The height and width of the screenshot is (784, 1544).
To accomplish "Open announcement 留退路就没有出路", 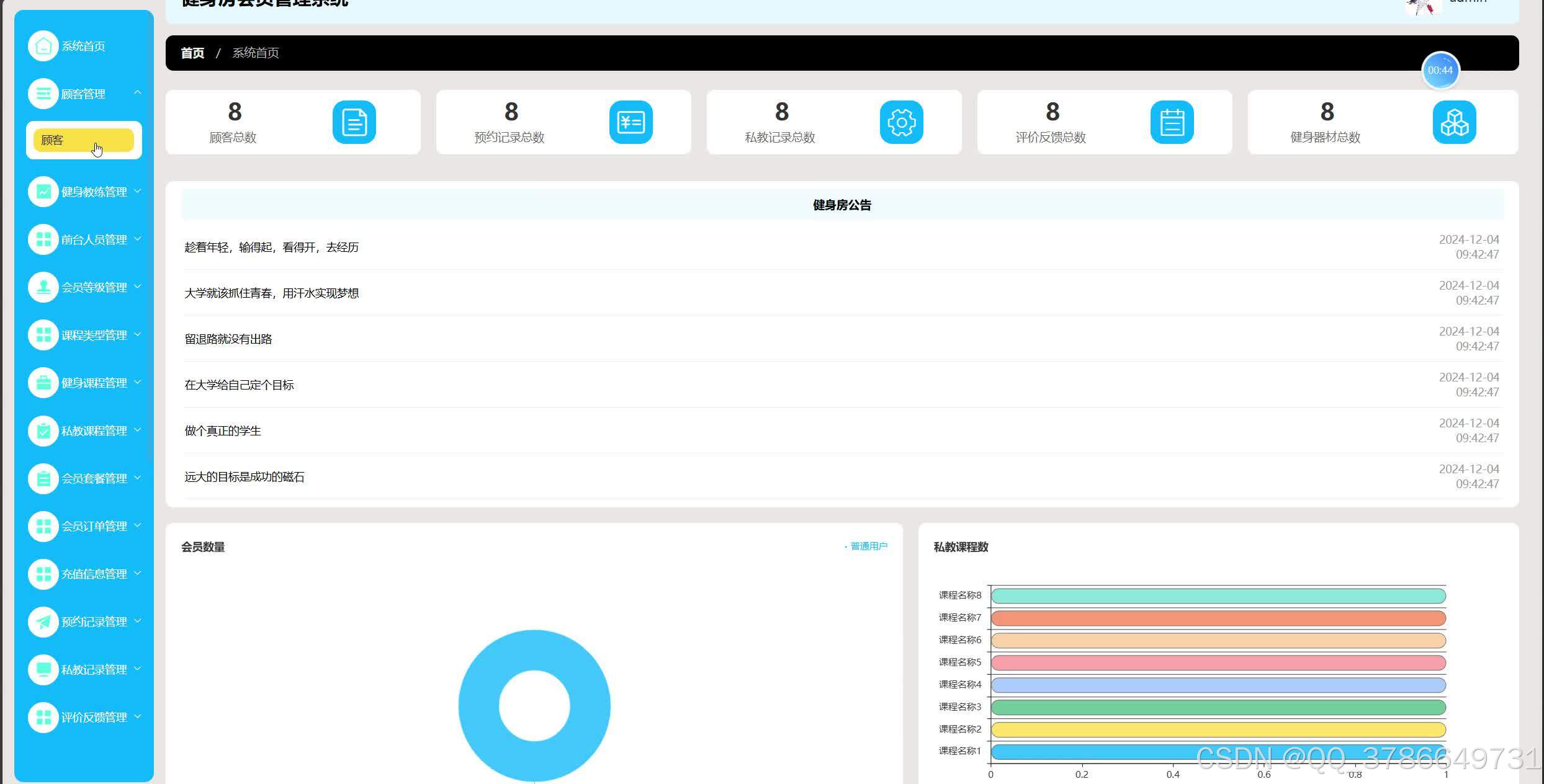I will coord(228,339).
